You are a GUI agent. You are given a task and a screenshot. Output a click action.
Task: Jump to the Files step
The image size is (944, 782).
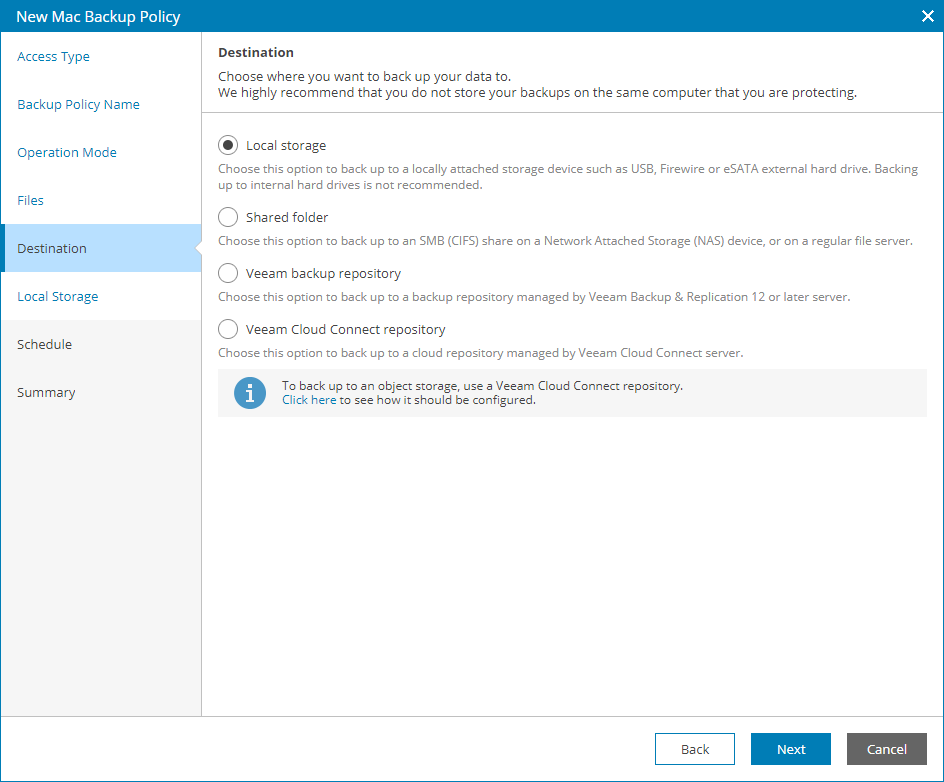[x=31, y=201]
